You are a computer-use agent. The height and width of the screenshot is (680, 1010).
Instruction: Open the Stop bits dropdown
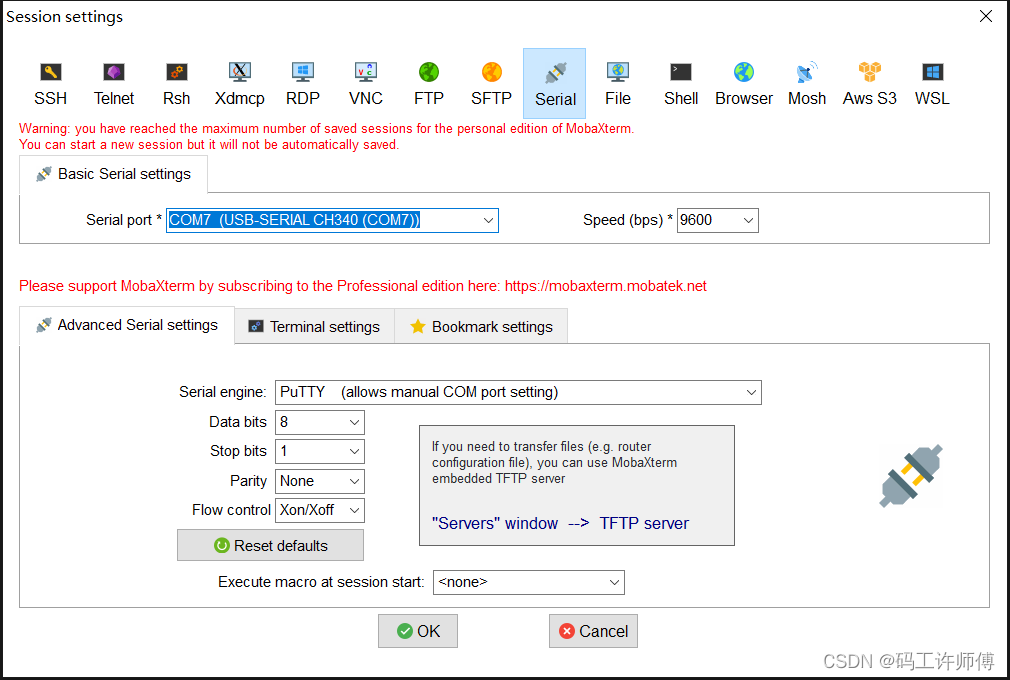click(319, 451)
